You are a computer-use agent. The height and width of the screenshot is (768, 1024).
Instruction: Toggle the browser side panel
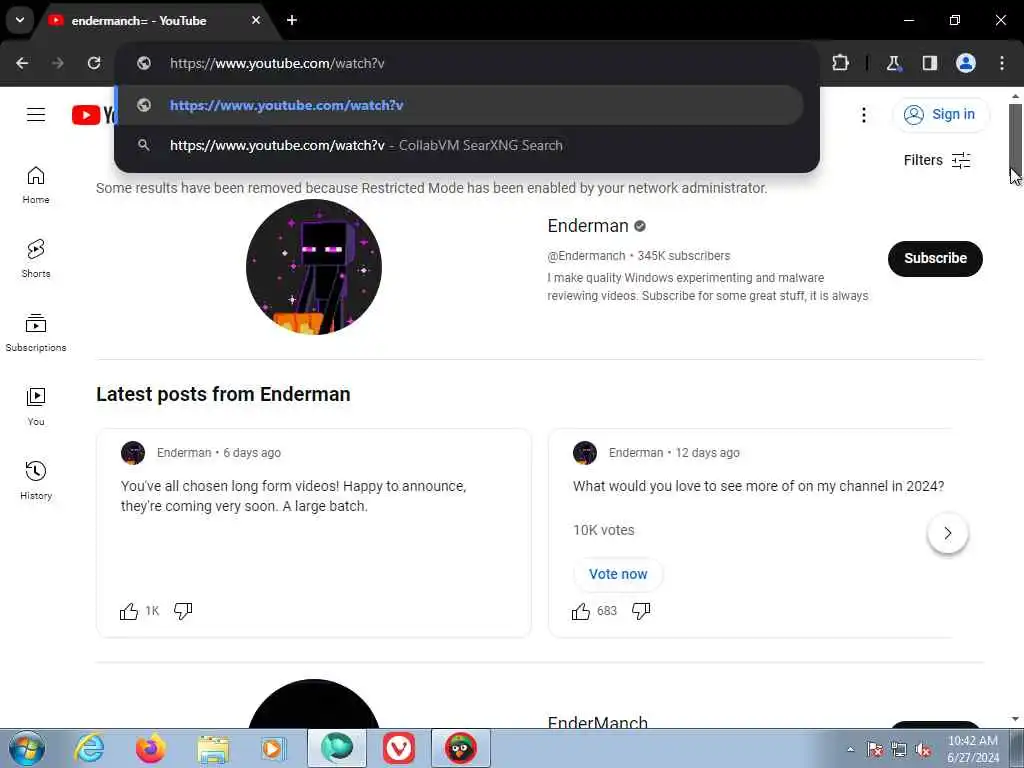click(929, 63)
